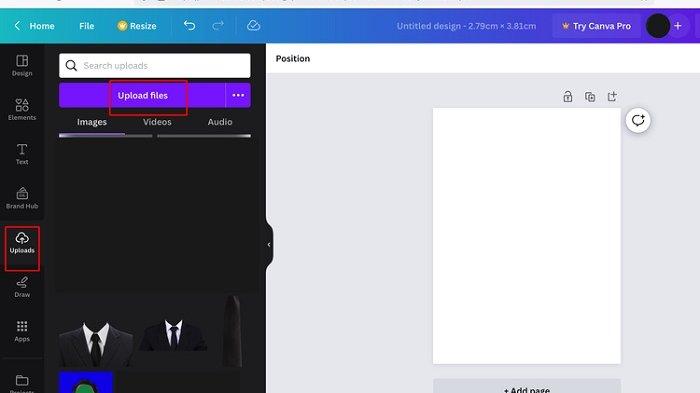Click the Upload files button
Image resolution: width=700 pixels, height=393 pixels.
point(142,95)
